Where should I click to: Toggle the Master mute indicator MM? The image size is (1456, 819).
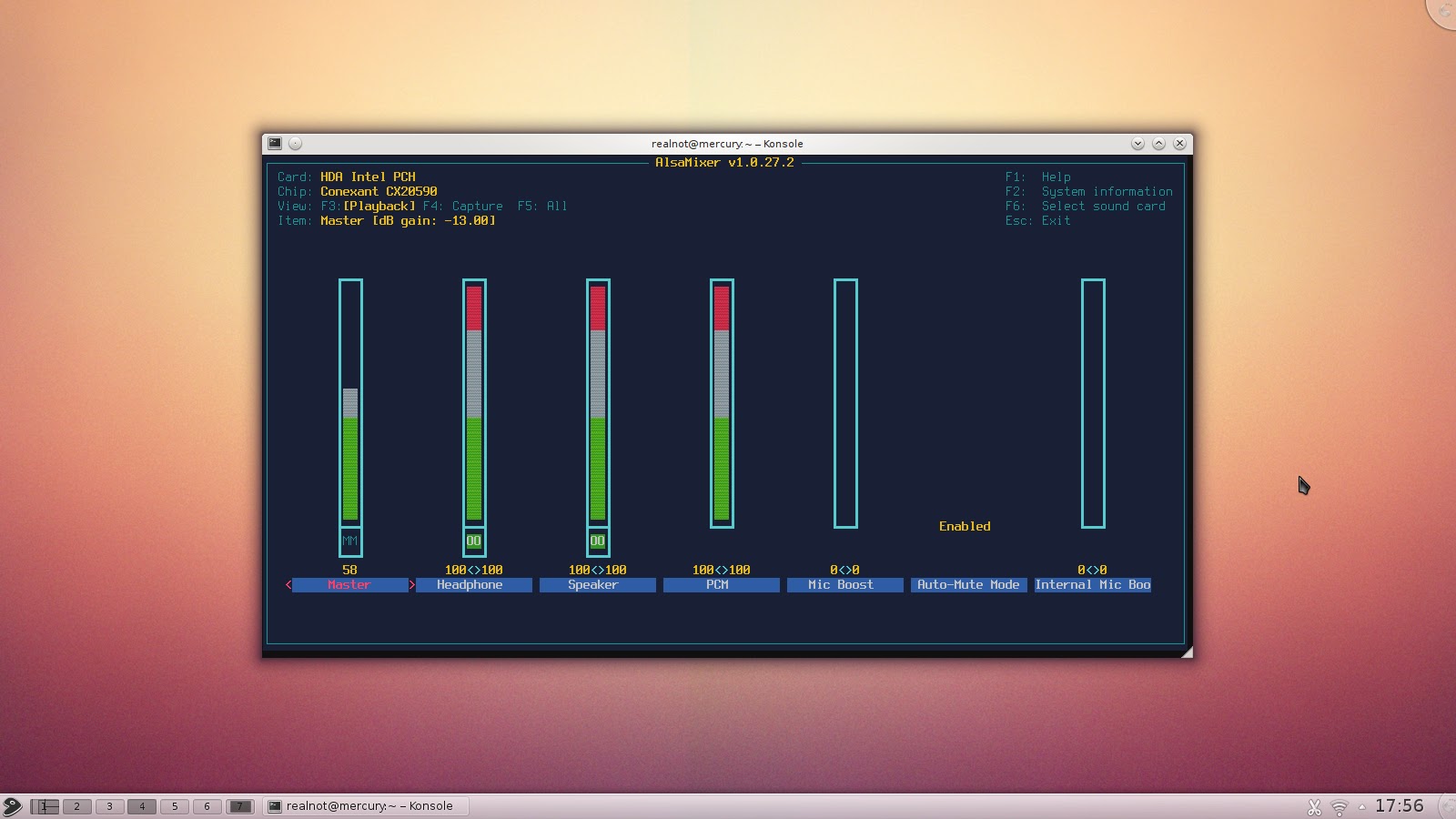pyautogui.click(x=349, y=541)
